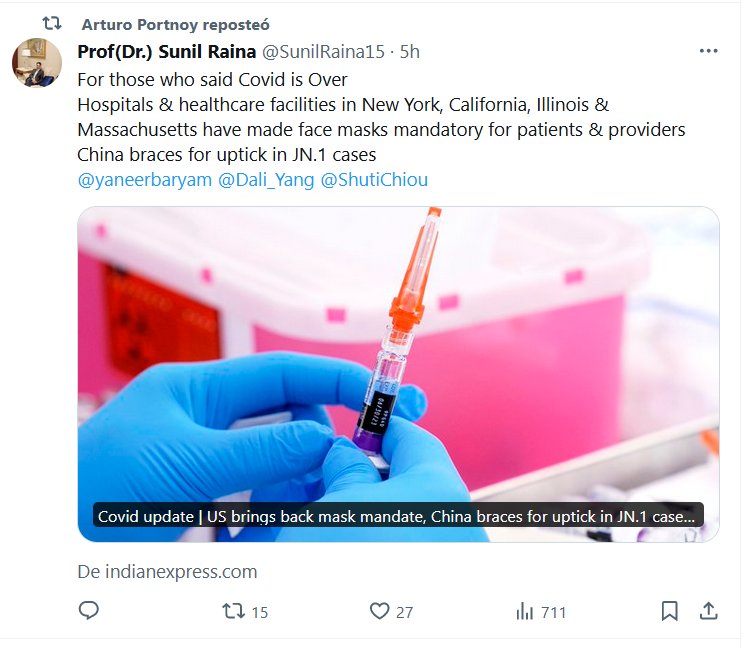Image resolution: width=754 pixels, height=648 pixels.
Task: Like the tweet with the heart icon
Action: pos(379,611)
